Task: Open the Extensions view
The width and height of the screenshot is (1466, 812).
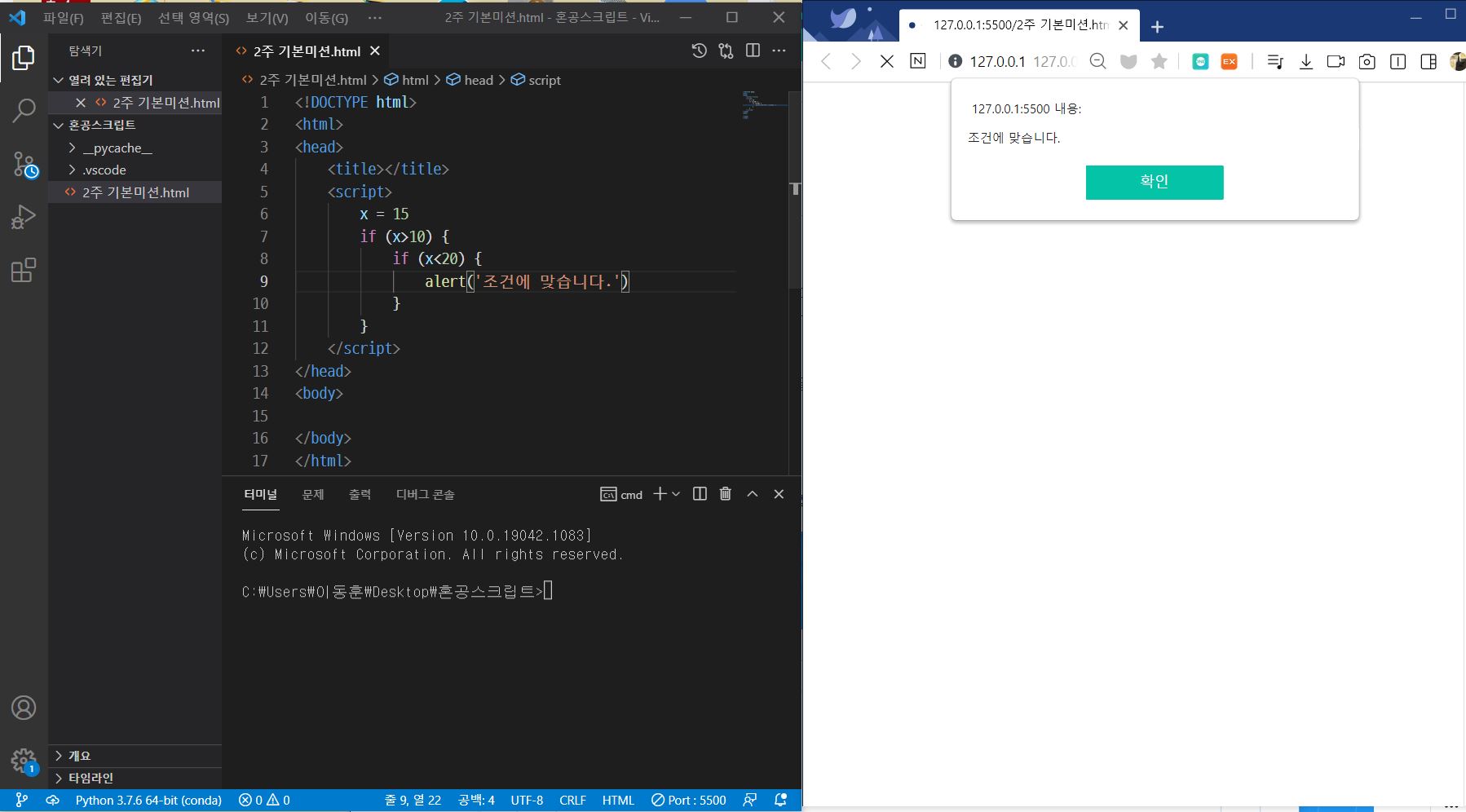Action: (x=24, y=270)
